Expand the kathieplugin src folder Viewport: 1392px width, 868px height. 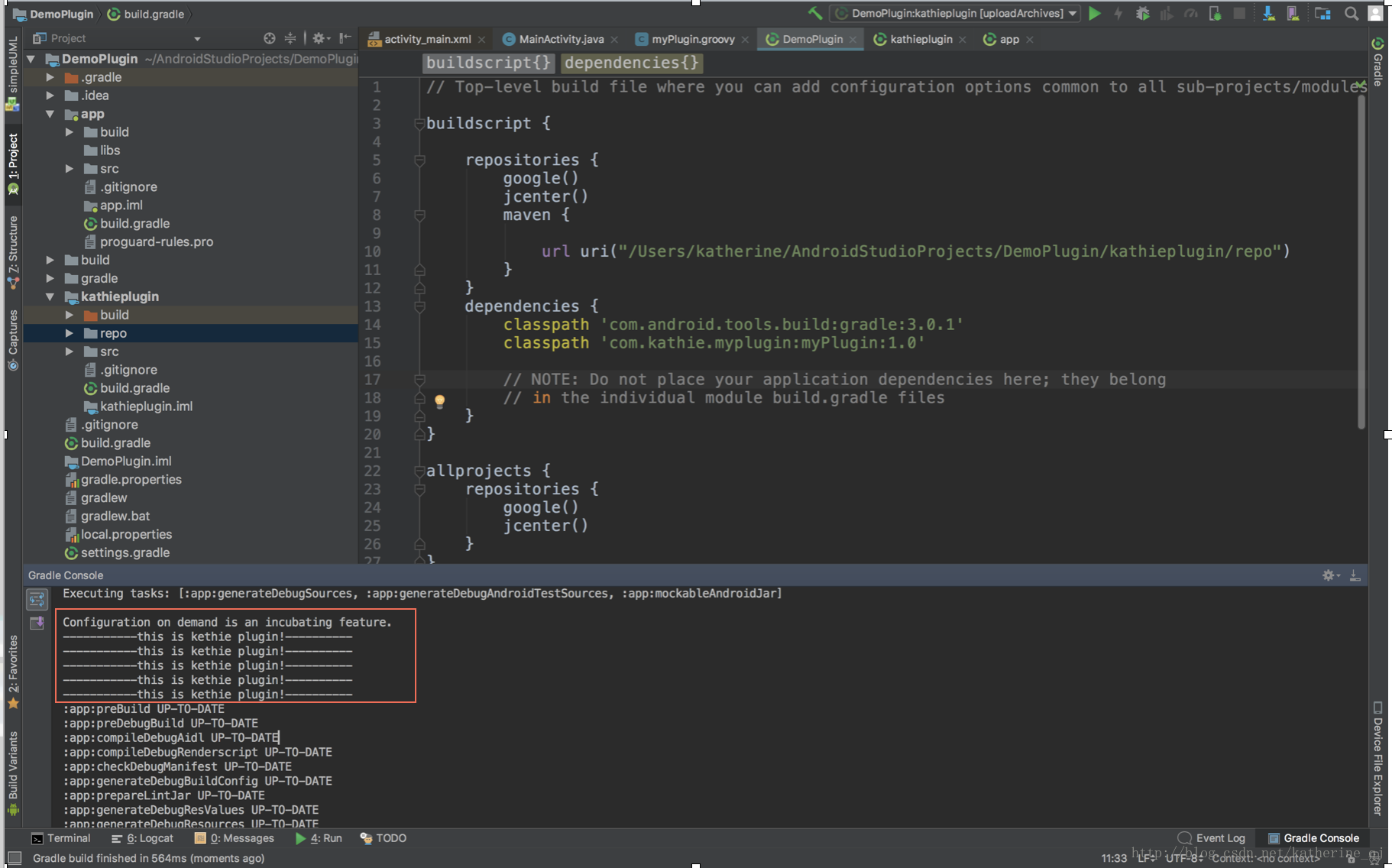(x=70, y=351)
